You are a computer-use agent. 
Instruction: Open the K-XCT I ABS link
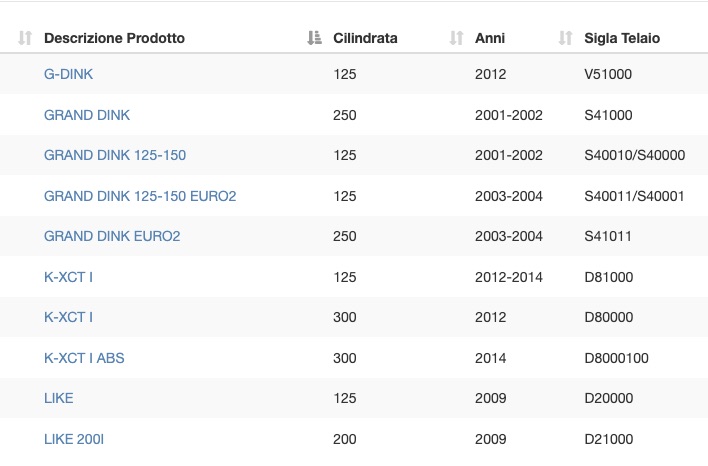click(x=84, y=358)
